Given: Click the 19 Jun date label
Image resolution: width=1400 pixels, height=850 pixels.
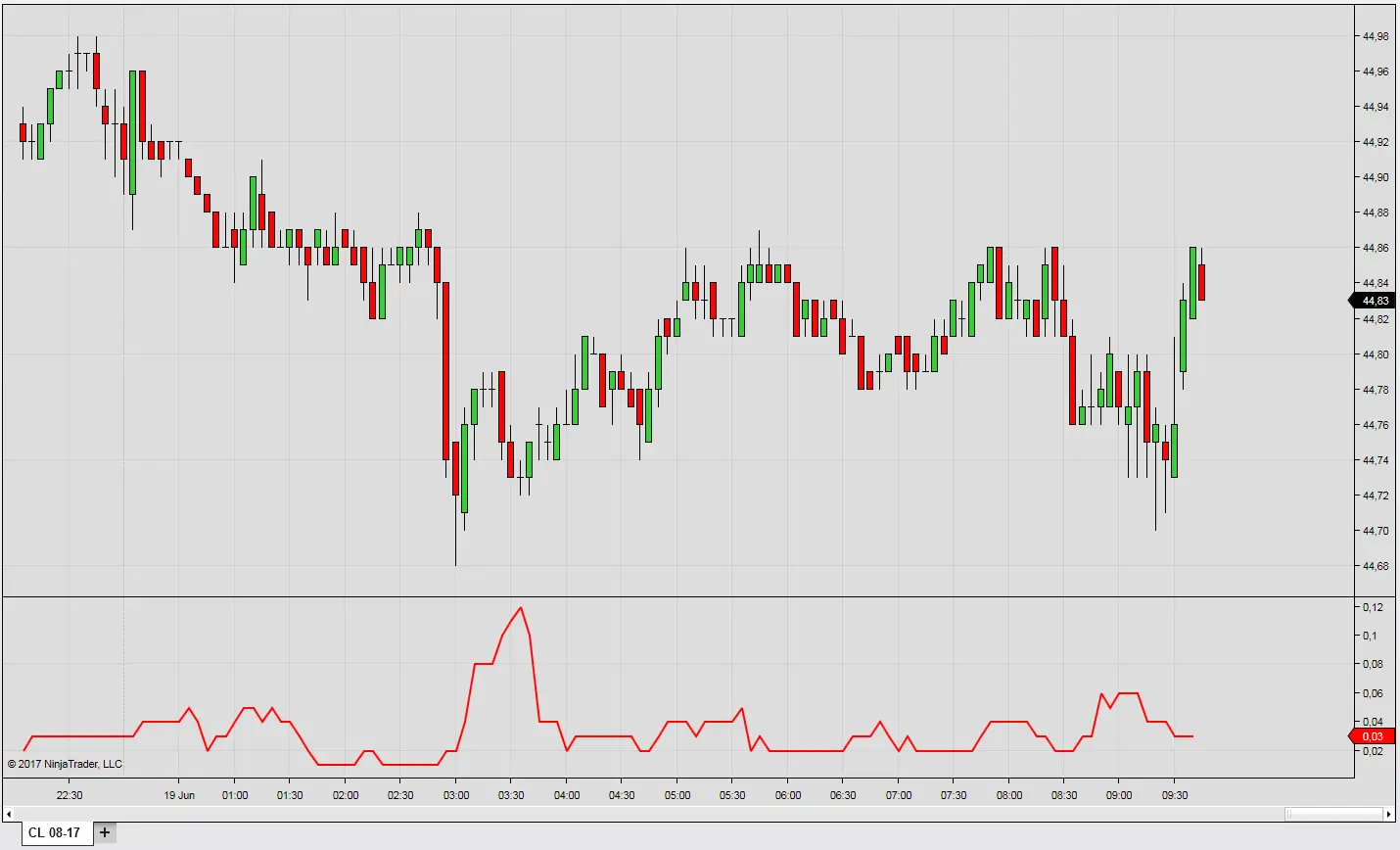Looking at the screenshot, I should pyautogui.click(x=179, y=795).
